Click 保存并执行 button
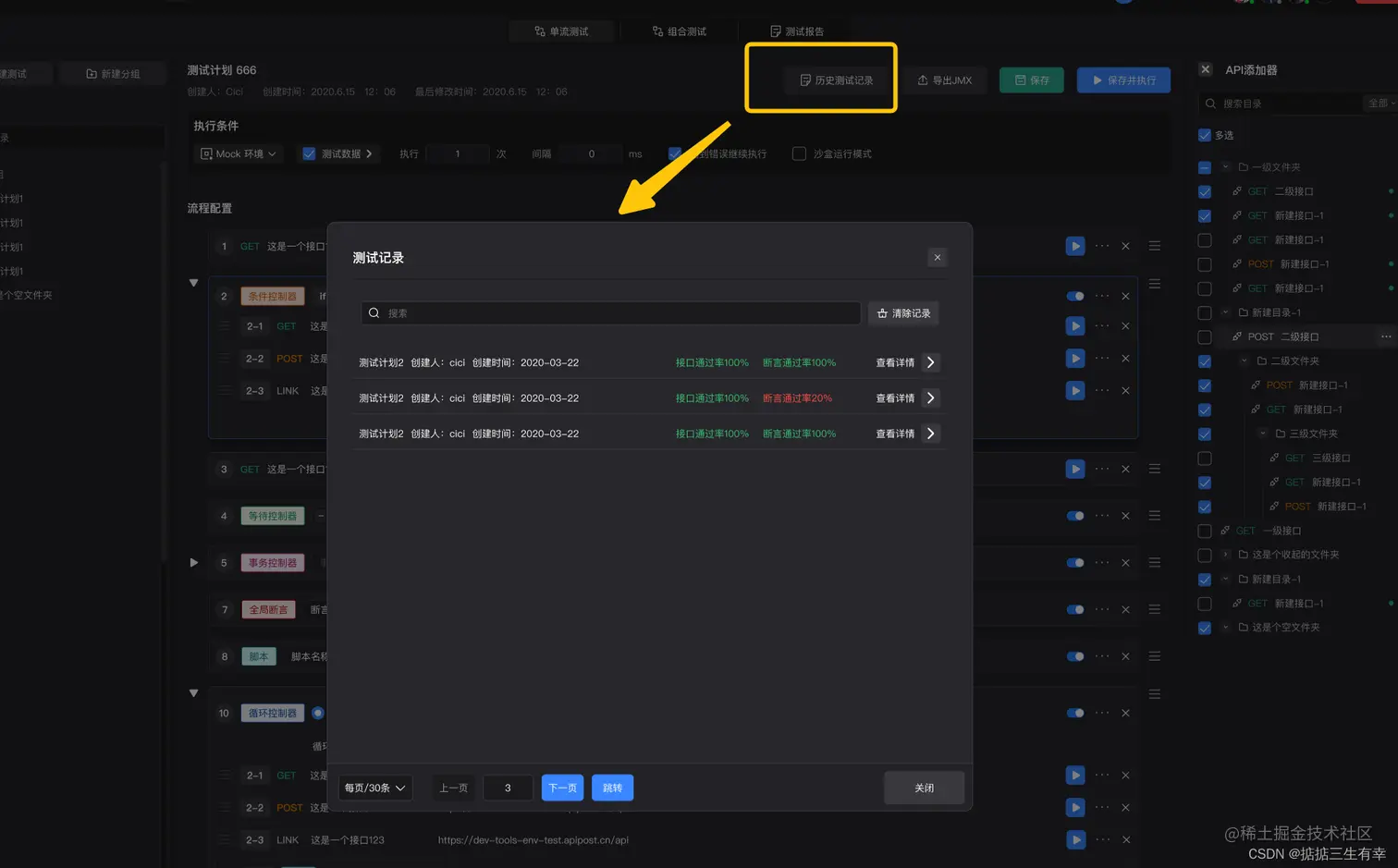 coord(1123,80)
